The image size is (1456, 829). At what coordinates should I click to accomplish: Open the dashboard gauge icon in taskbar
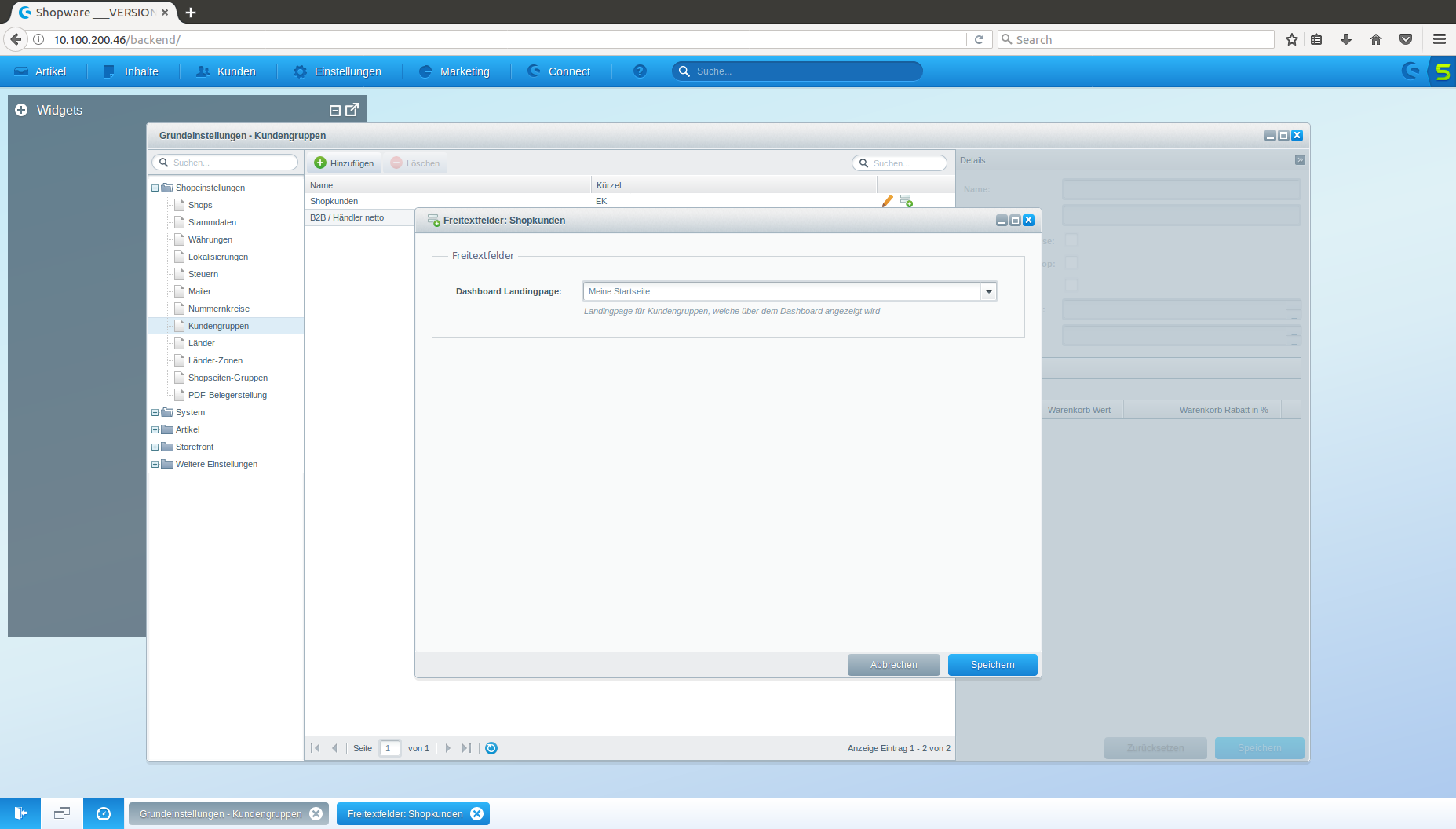pos(104,813)
